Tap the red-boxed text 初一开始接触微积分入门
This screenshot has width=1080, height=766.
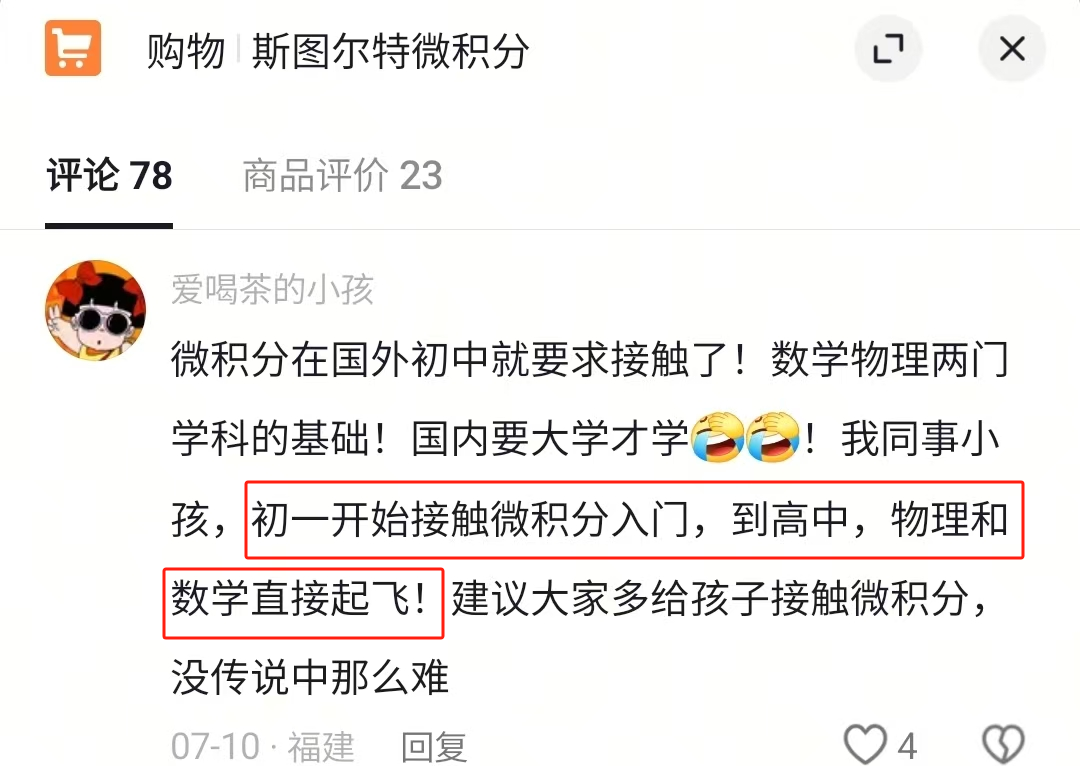[470, 519]
